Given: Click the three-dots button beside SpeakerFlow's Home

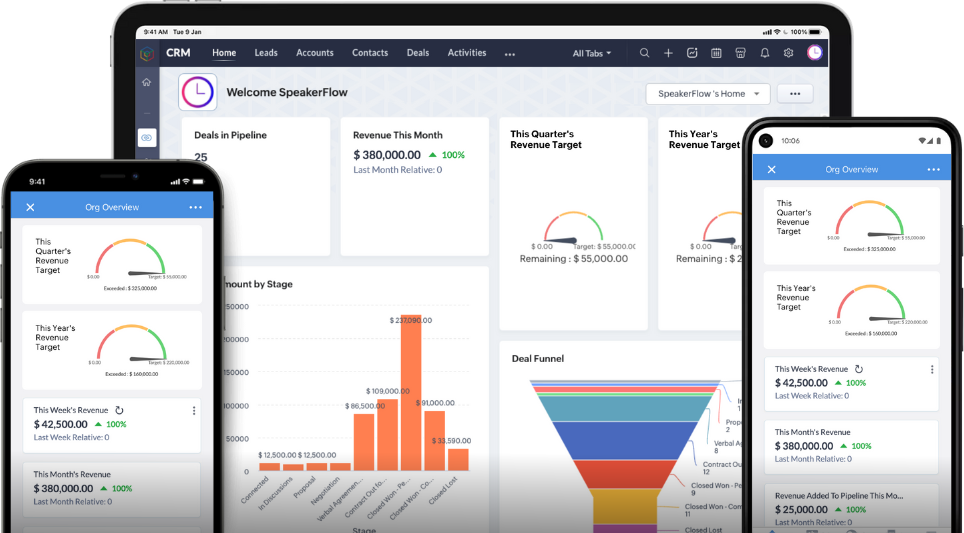Looking at the screenshot, I should pyautogui.click(x=795, y=94).
